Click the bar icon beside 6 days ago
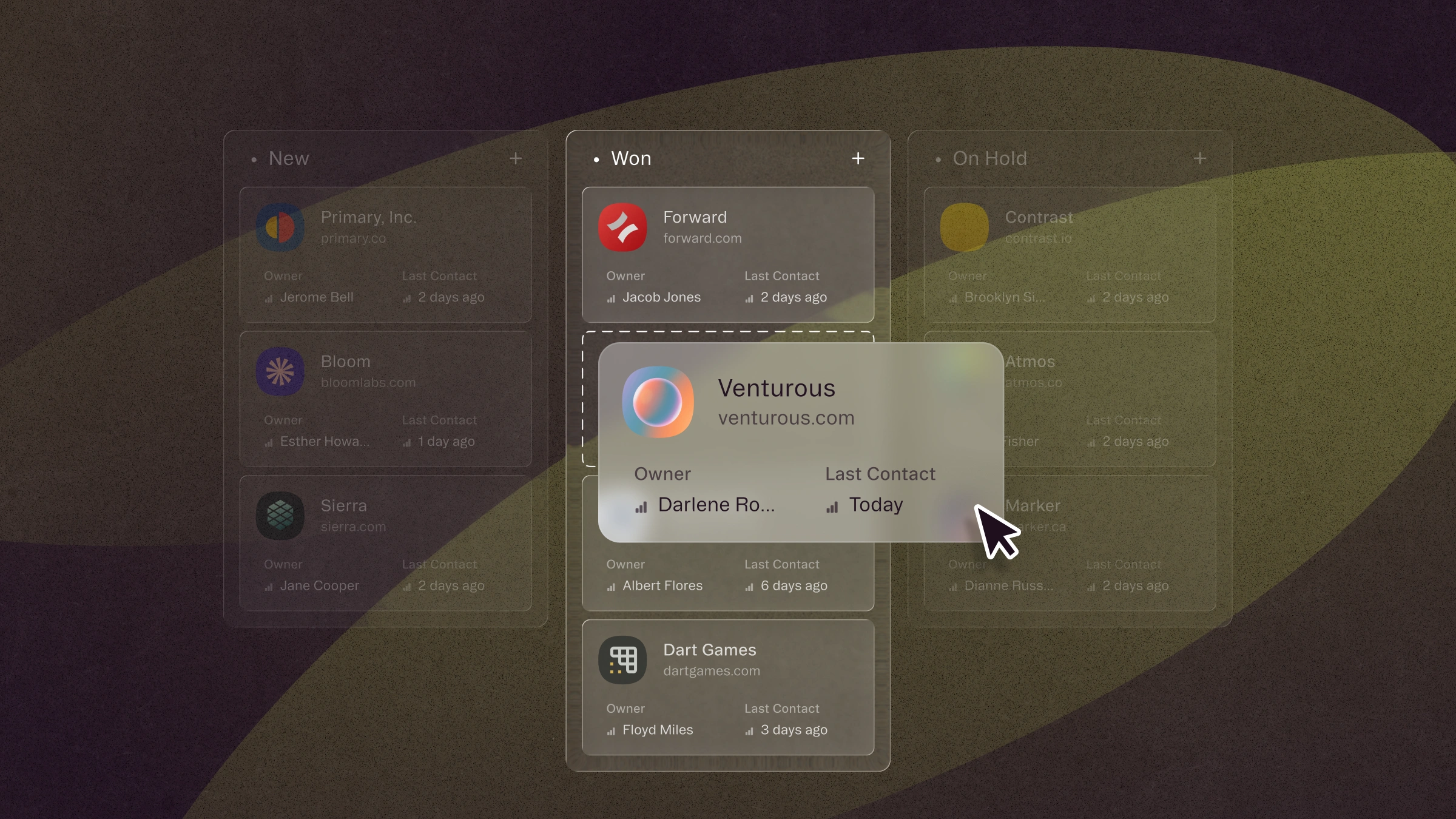The image size is (1456, 819). click(x=749, y=587)
